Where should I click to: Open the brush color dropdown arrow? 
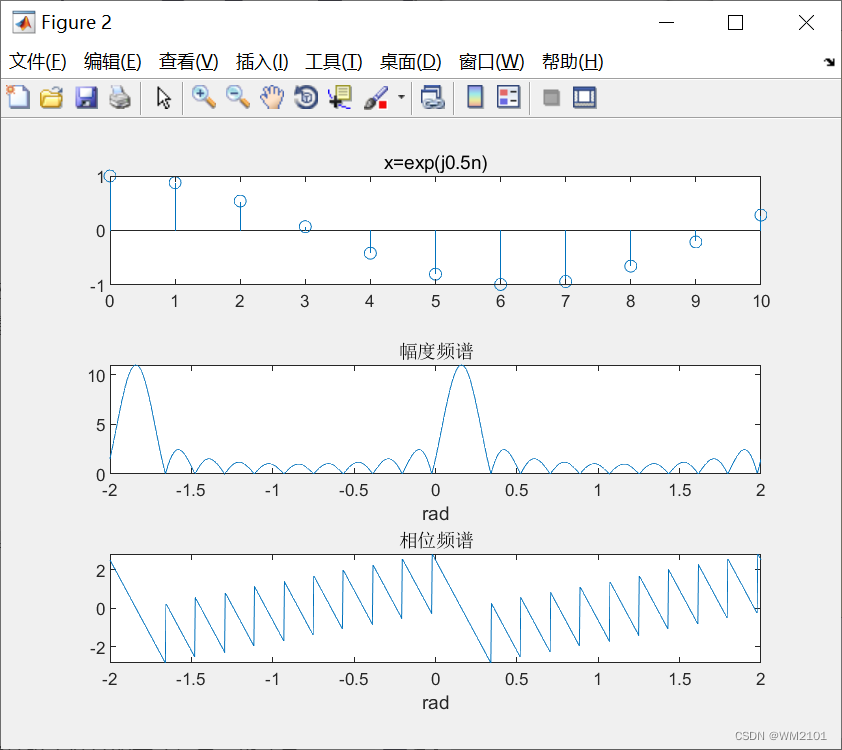click(401, 97)
